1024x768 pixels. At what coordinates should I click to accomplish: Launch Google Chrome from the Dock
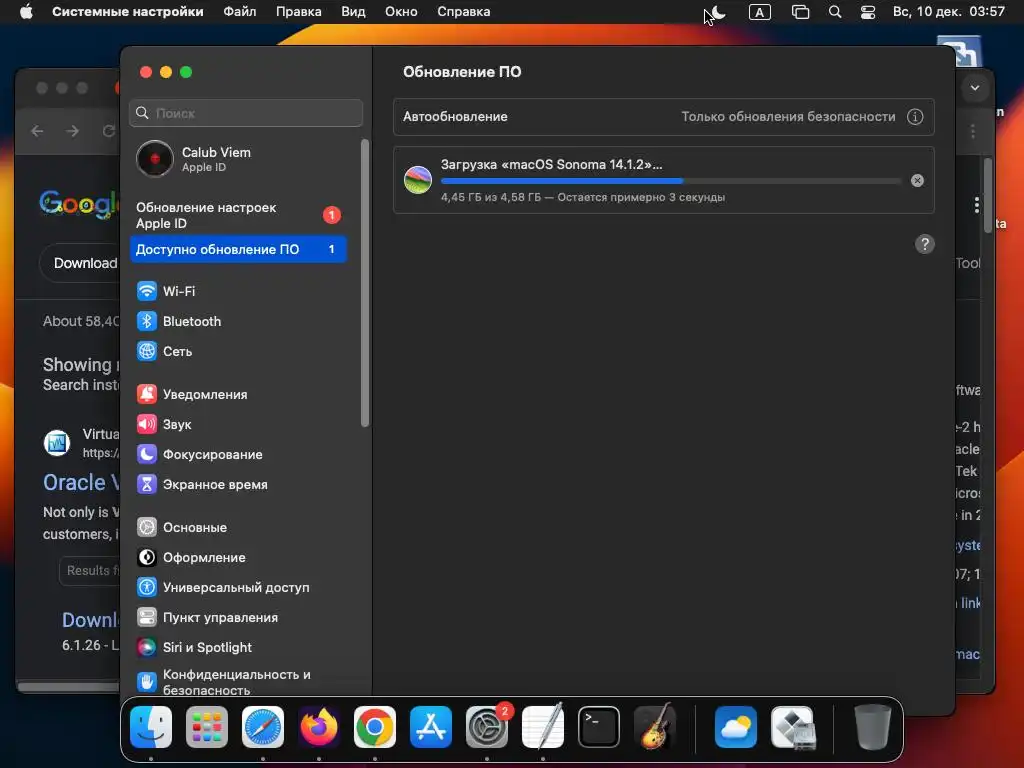(375, 727)
